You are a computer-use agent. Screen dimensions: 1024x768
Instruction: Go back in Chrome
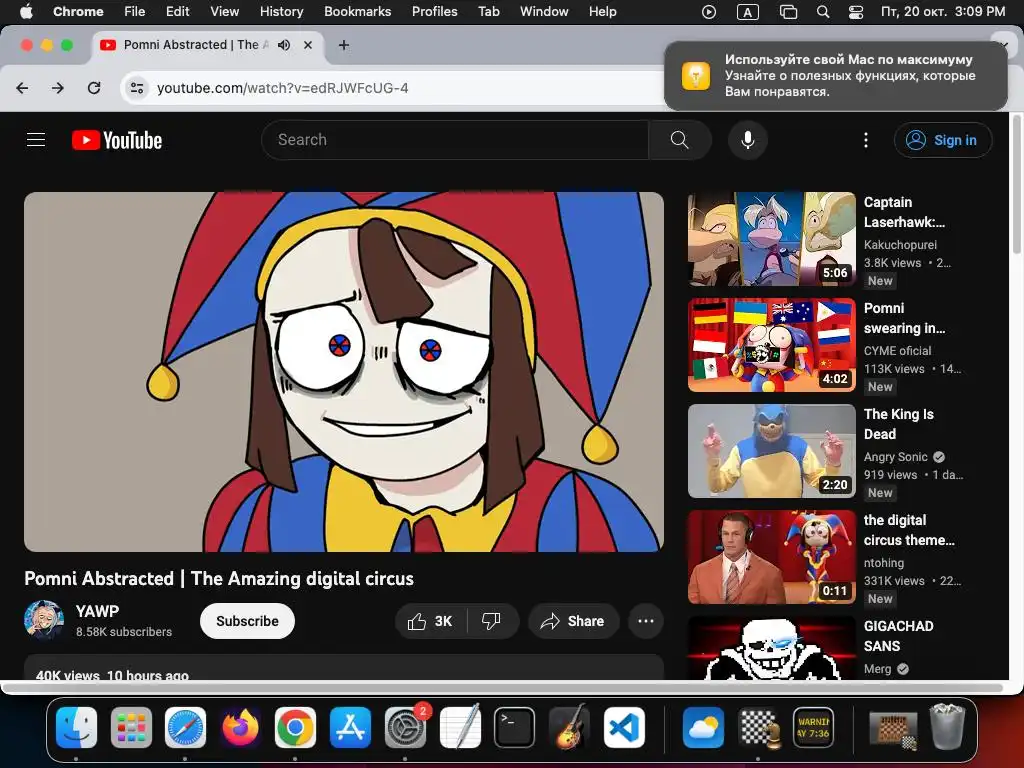pos(22,88)
